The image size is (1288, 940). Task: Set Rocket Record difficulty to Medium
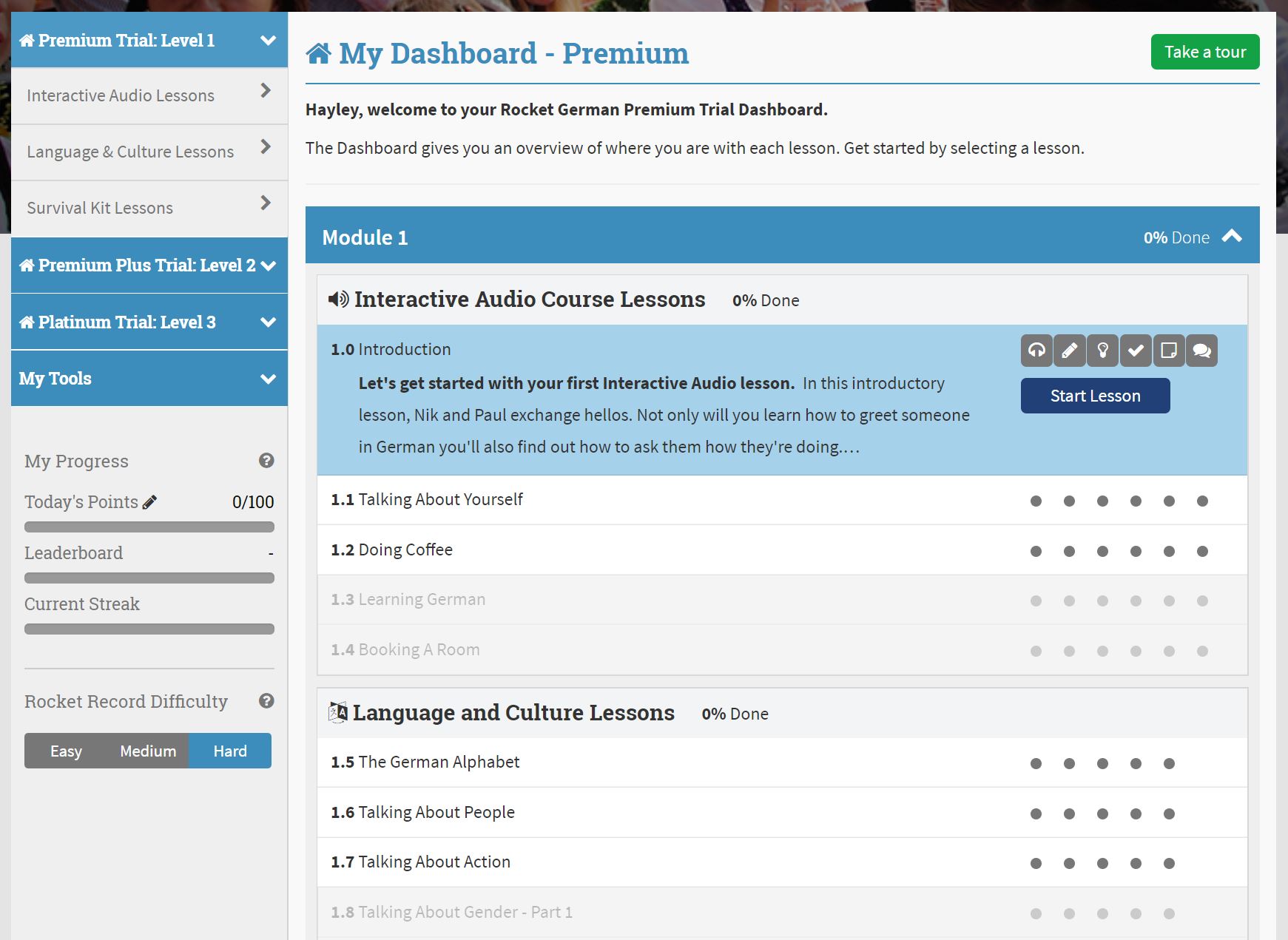point(148,751)
